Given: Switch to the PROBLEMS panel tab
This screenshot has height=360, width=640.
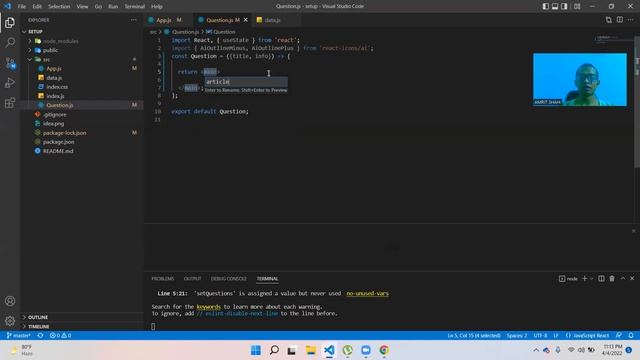Looking at the screenshot, I should (x=162, y=278).
